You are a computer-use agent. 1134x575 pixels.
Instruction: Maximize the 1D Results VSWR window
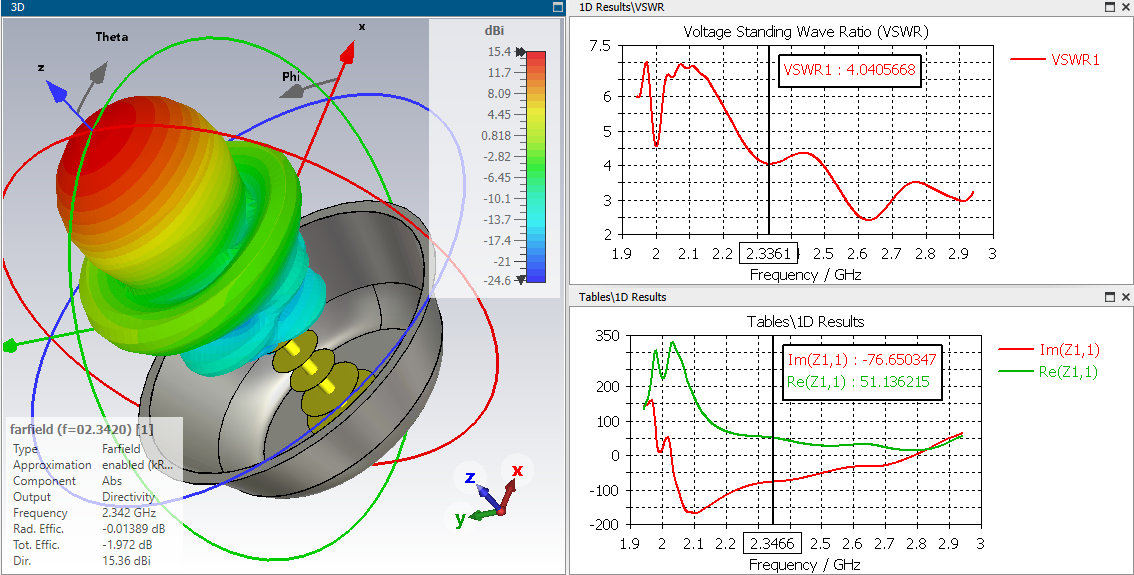pyautogui.click(x=1110, y=7)
